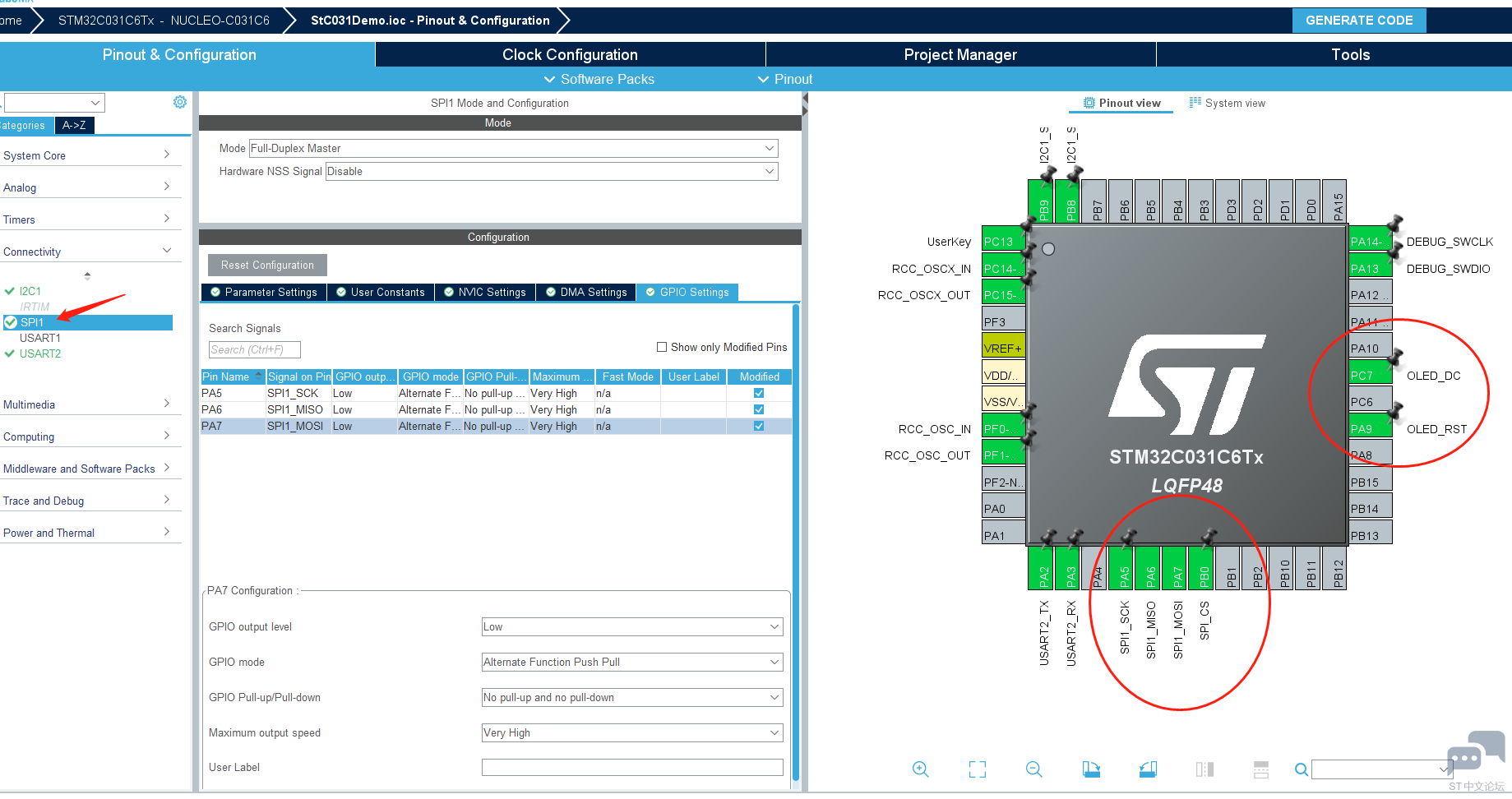Expand the System Core category
This screenshot has height=799, width=1512.
(89, 155)
